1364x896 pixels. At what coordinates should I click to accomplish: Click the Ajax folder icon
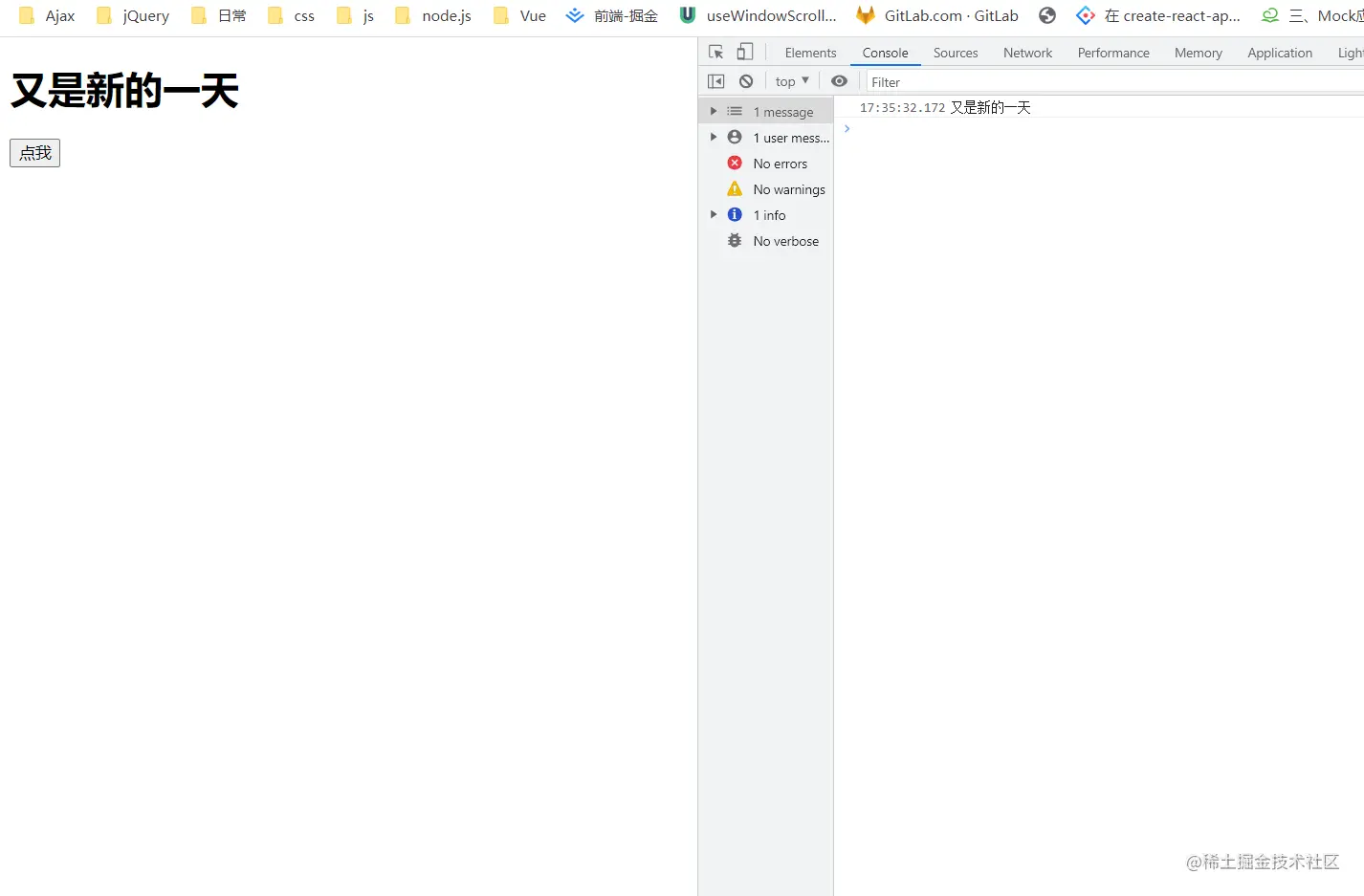click(27, 15)
